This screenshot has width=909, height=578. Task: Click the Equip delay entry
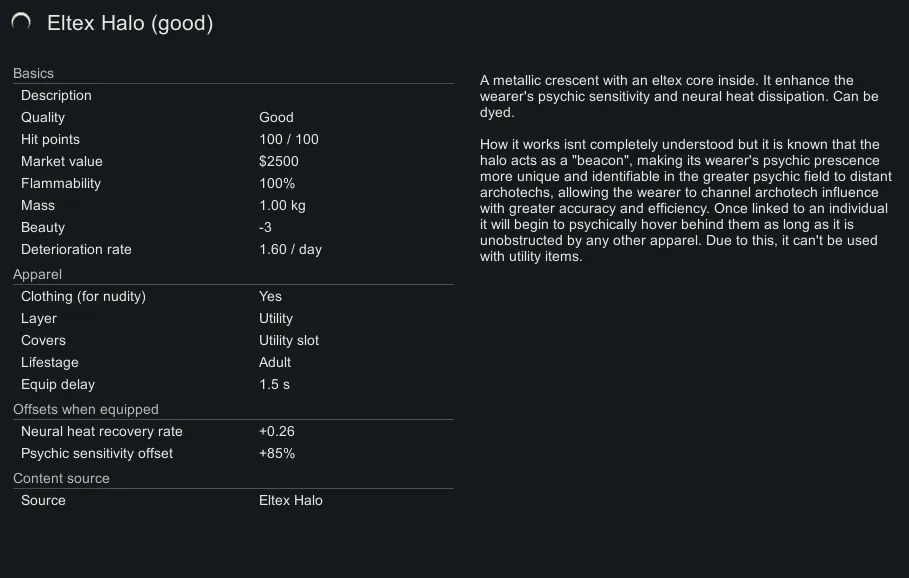233,384
